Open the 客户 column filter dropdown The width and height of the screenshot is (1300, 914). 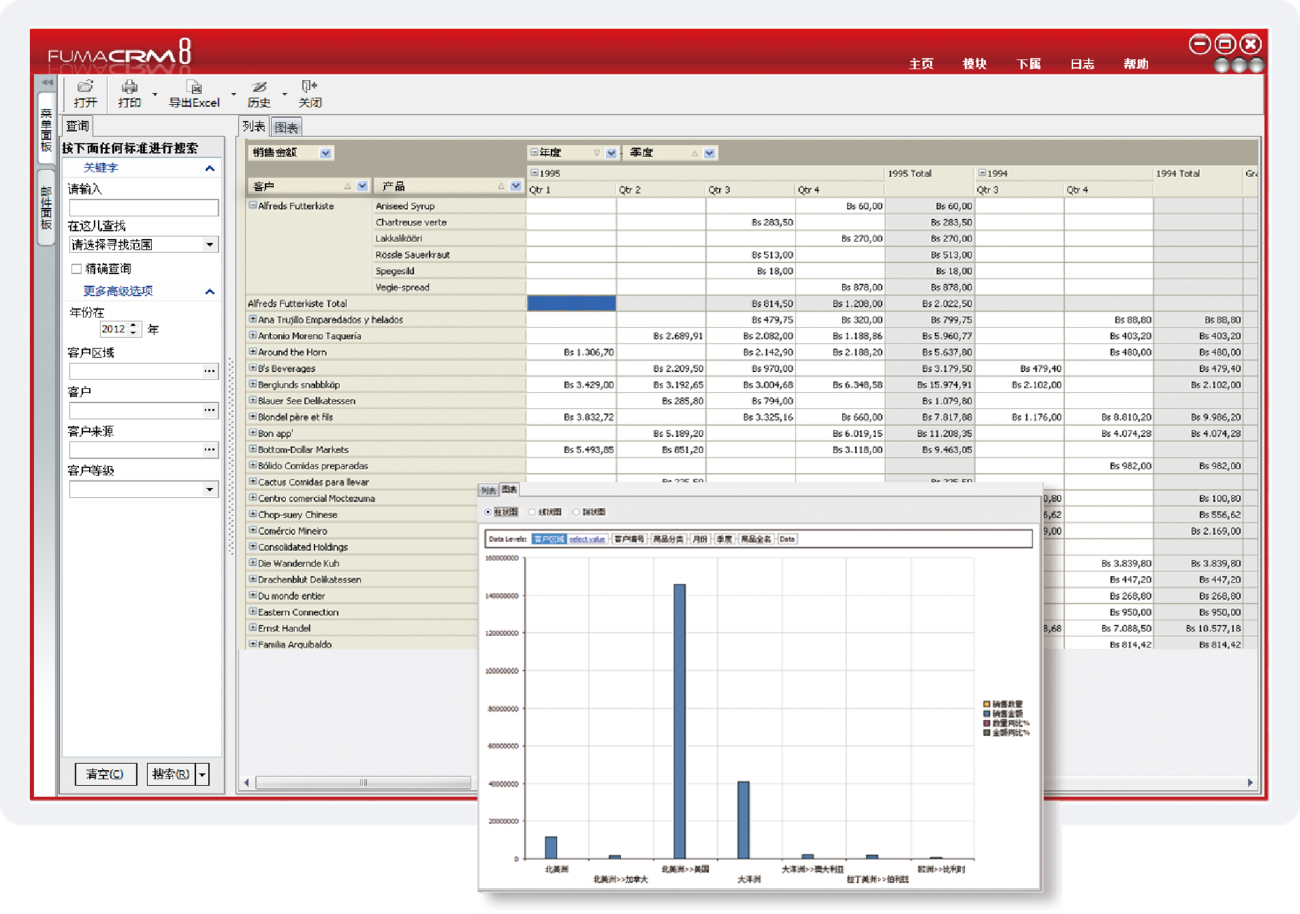tap(362, 186)
